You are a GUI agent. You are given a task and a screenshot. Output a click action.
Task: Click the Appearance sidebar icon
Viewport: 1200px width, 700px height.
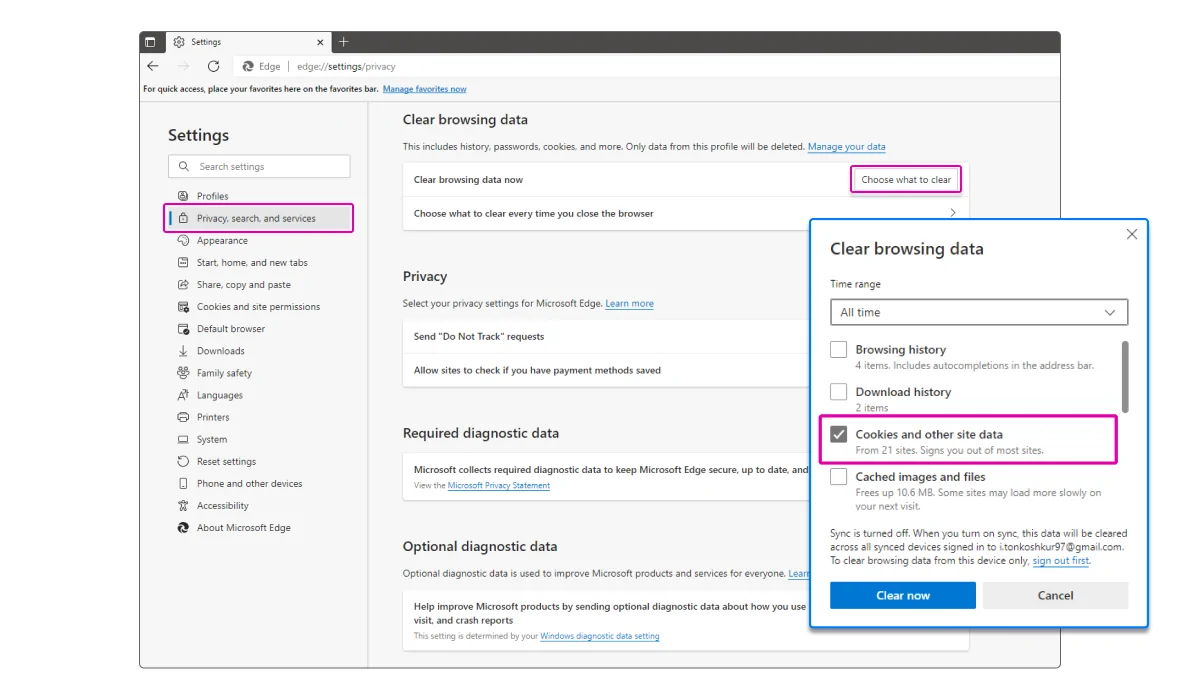183,240
